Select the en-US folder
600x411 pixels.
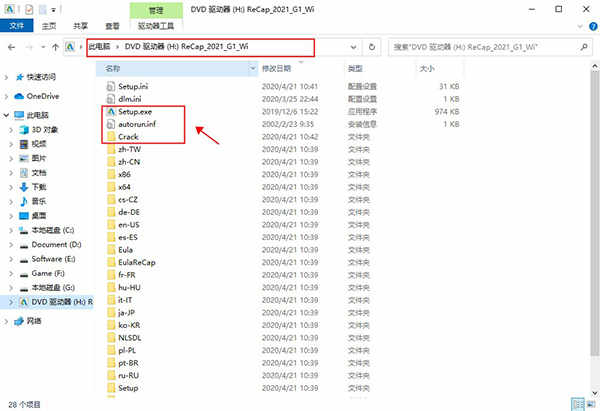pos(129,225)
